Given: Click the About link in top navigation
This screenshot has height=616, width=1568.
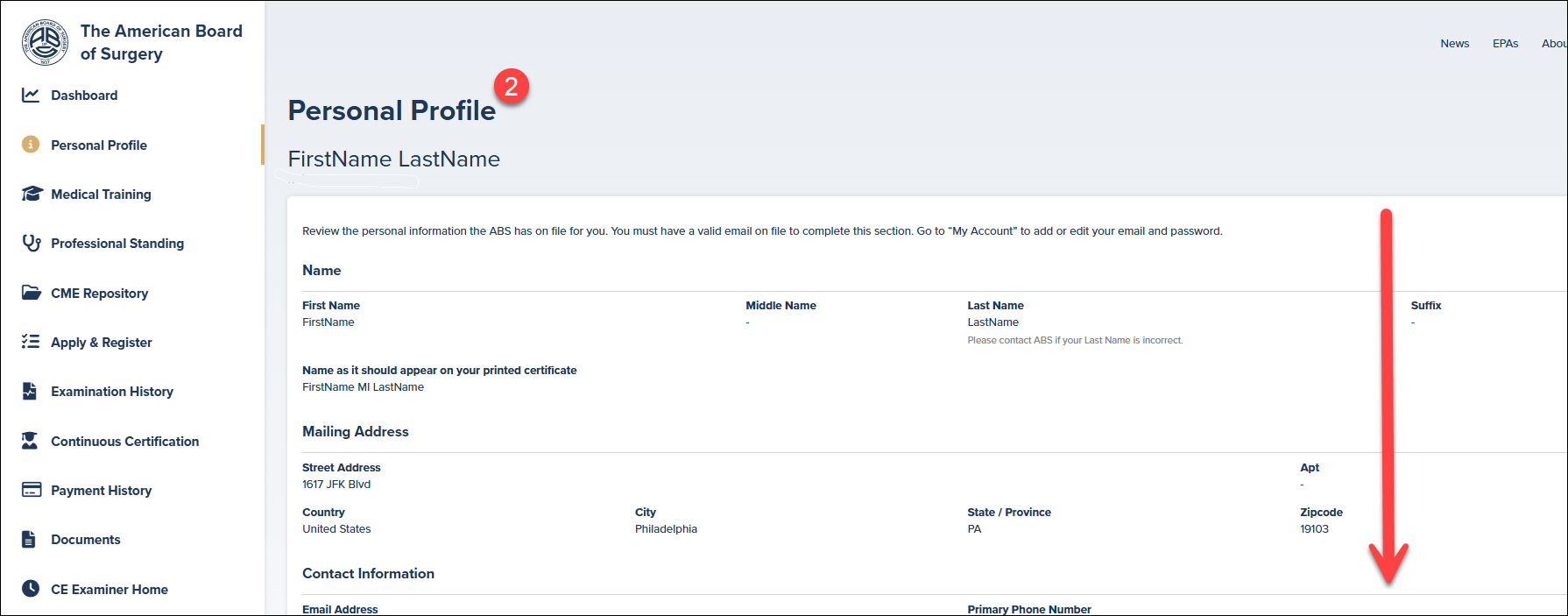Looking at the screenshot, I should click(x=1553, y=44).
